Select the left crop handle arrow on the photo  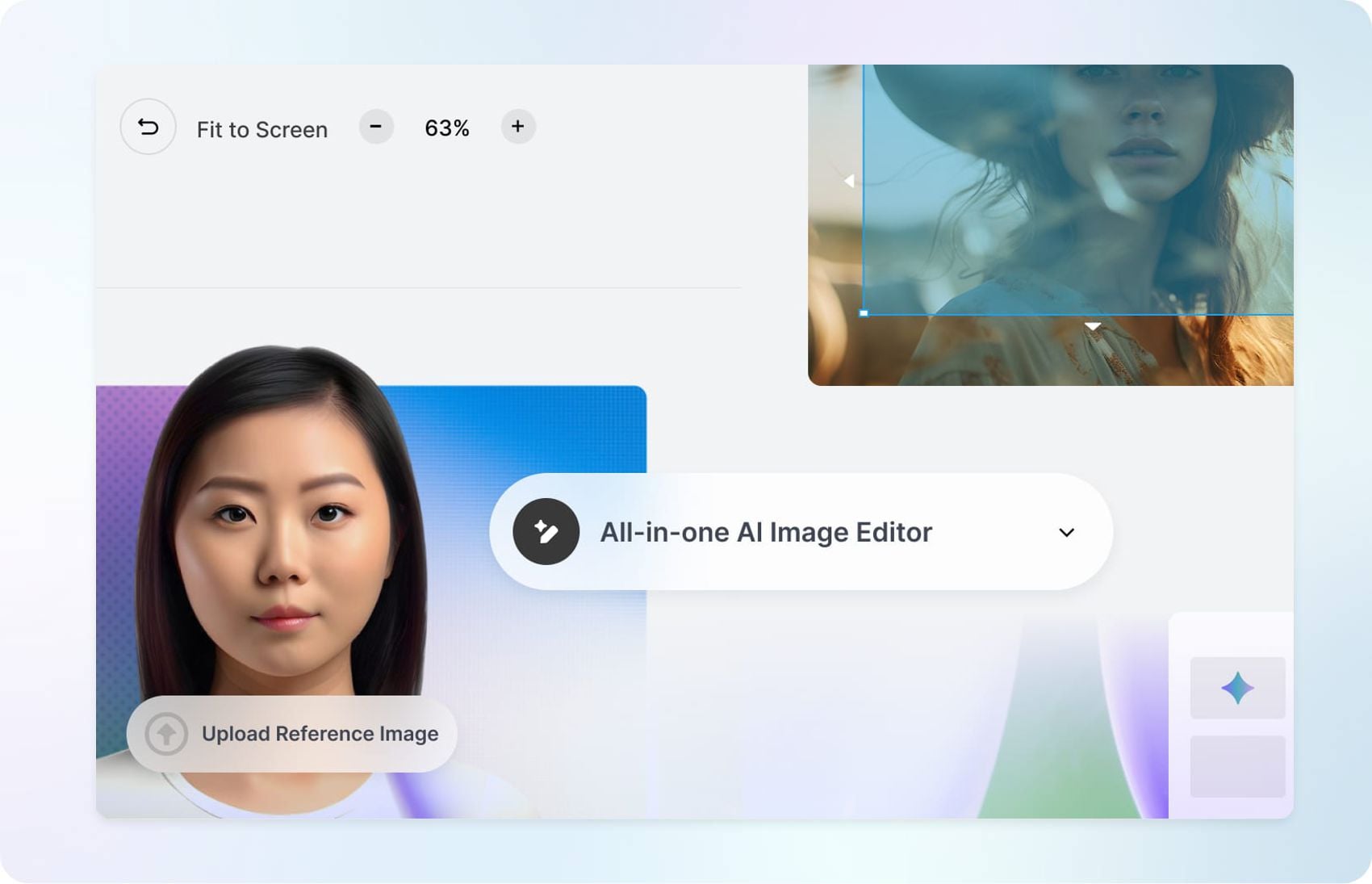point(850,181)
